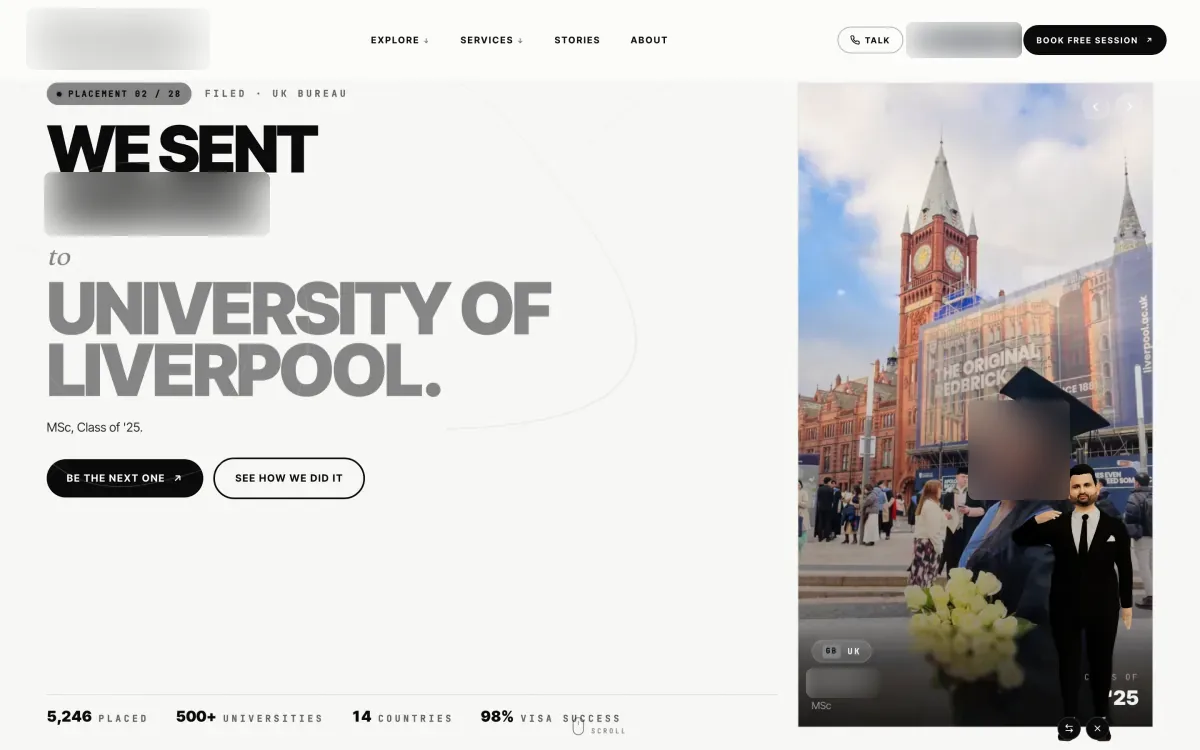Click Be The Next One button
The image size is (1200, 750).
coord(125,478)
